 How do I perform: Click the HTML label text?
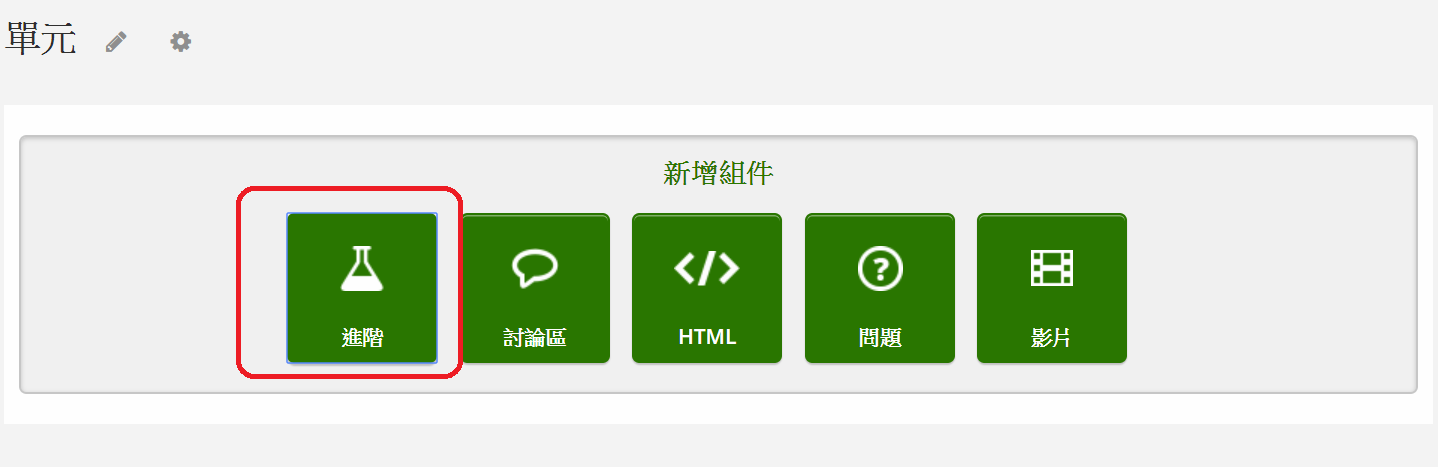coord(707,337)
